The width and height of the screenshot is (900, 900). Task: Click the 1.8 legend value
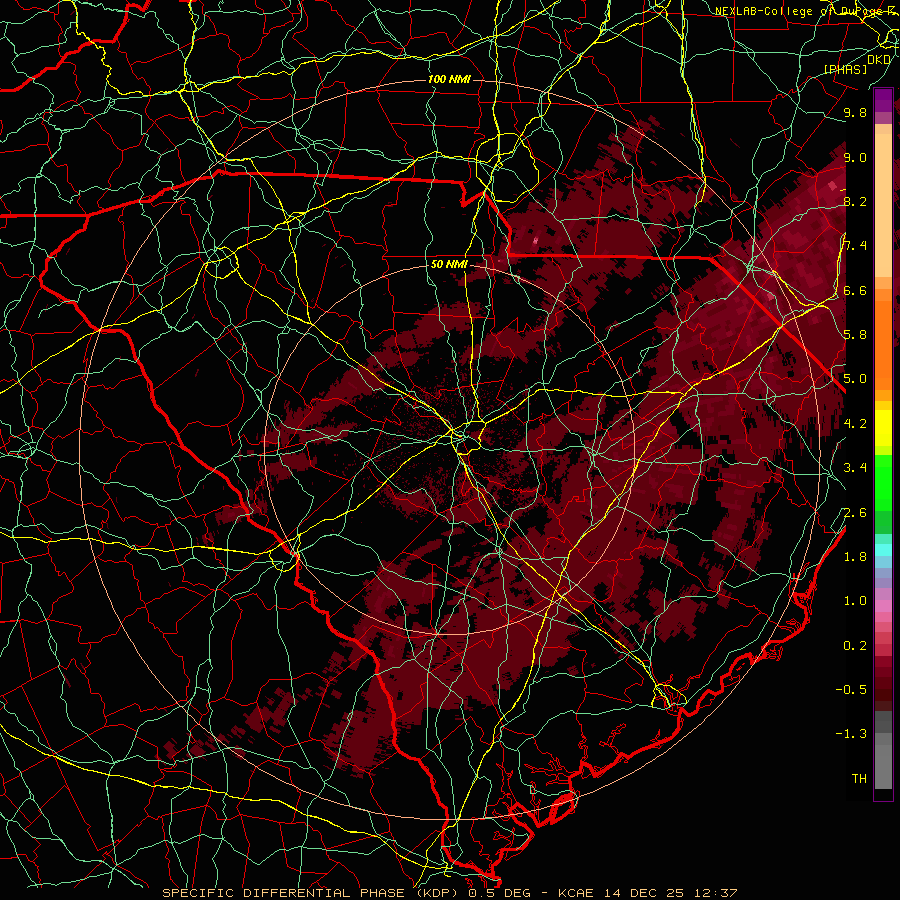click(x=855, y=557)
